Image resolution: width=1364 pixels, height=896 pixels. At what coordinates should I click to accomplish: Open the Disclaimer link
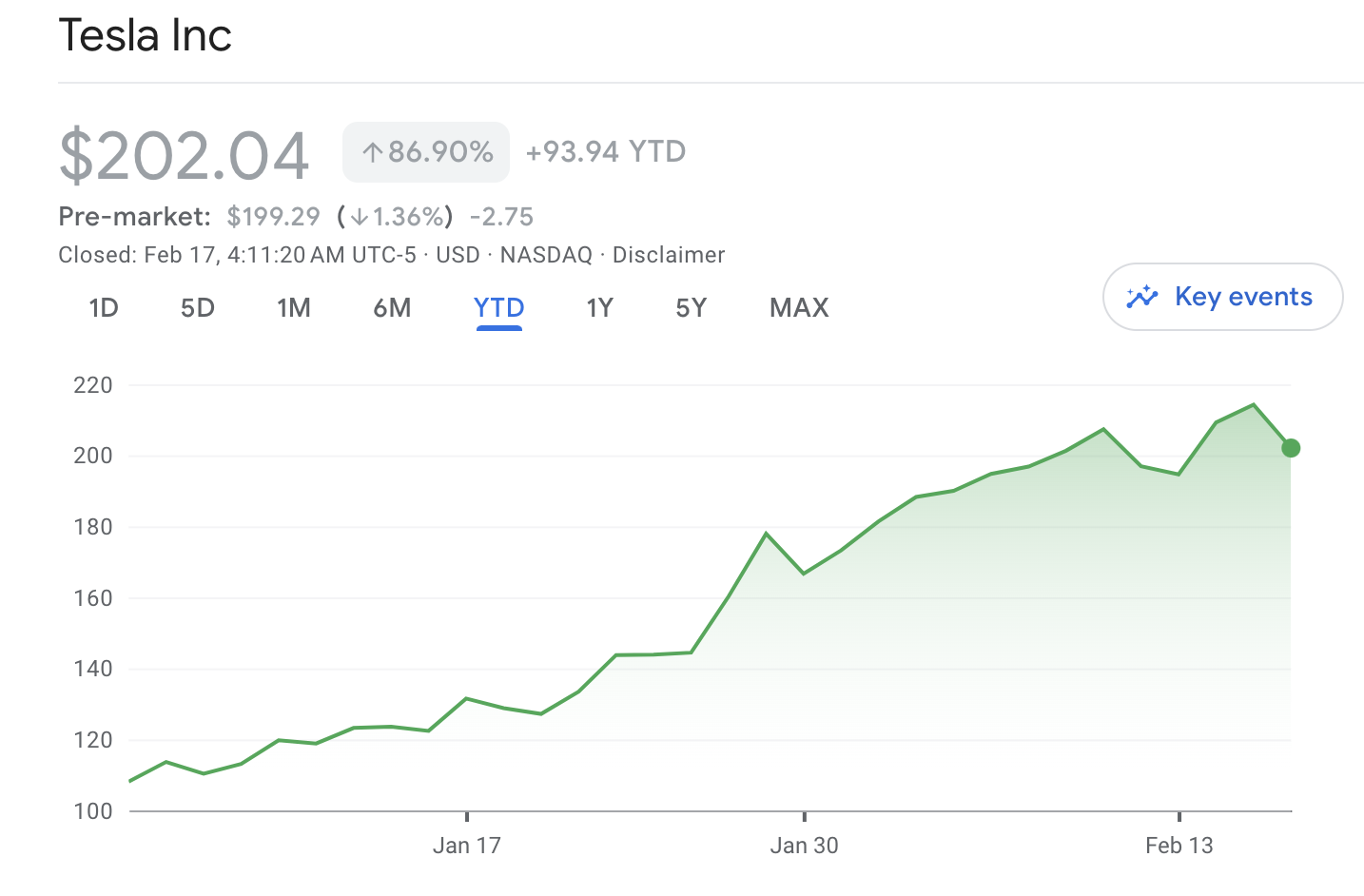click(x=669, y=255)
